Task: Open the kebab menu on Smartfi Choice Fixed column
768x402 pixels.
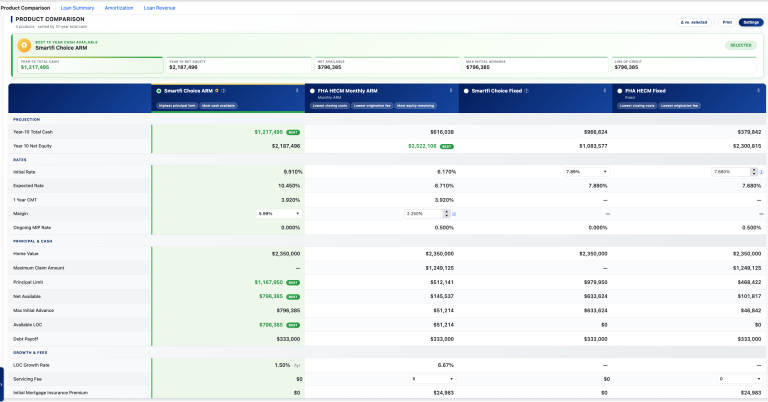Action: [604, 91]
